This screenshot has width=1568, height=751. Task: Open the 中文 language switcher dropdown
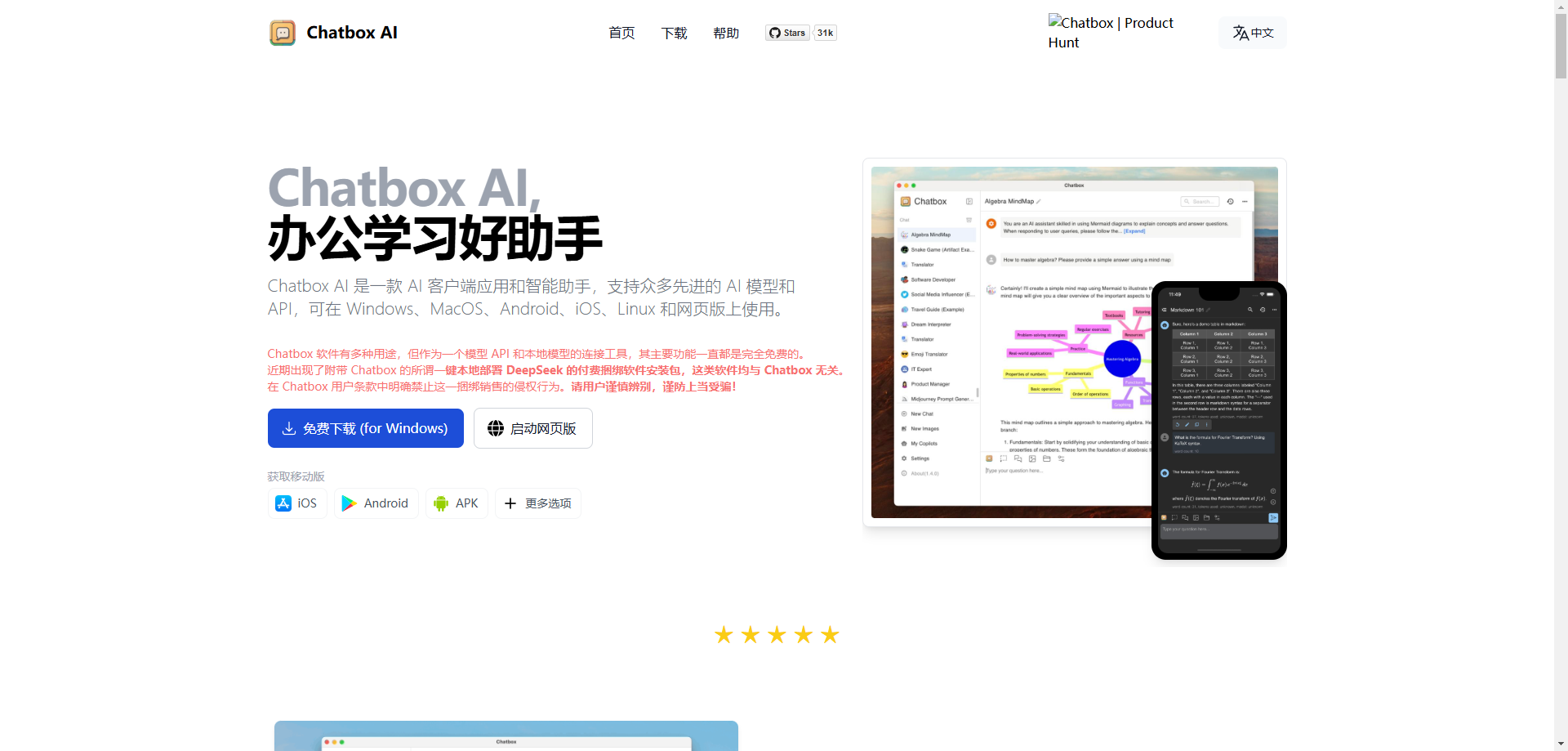click(1253, 33)
